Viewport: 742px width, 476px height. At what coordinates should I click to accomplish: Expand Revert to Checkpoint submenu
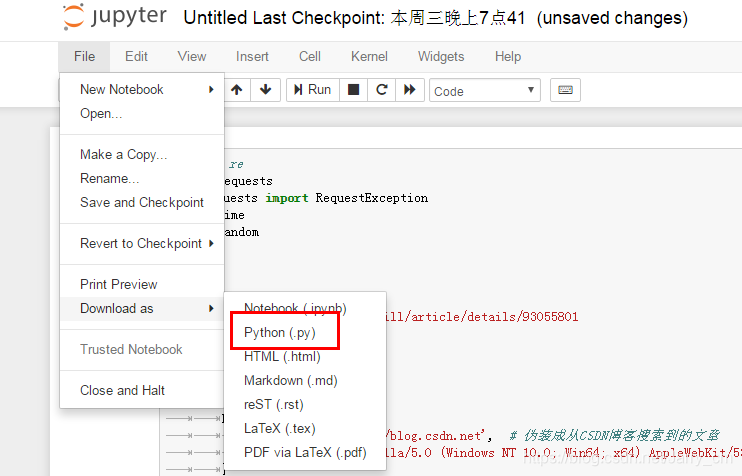coord(142,244)
